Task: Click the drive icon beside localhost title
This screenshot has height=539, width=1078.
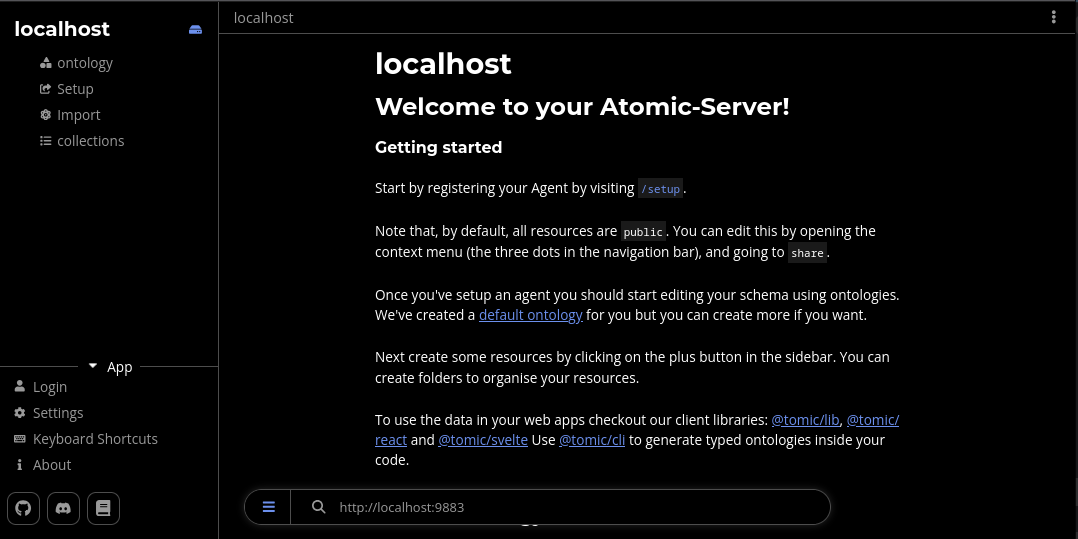Action: [196, 30]
